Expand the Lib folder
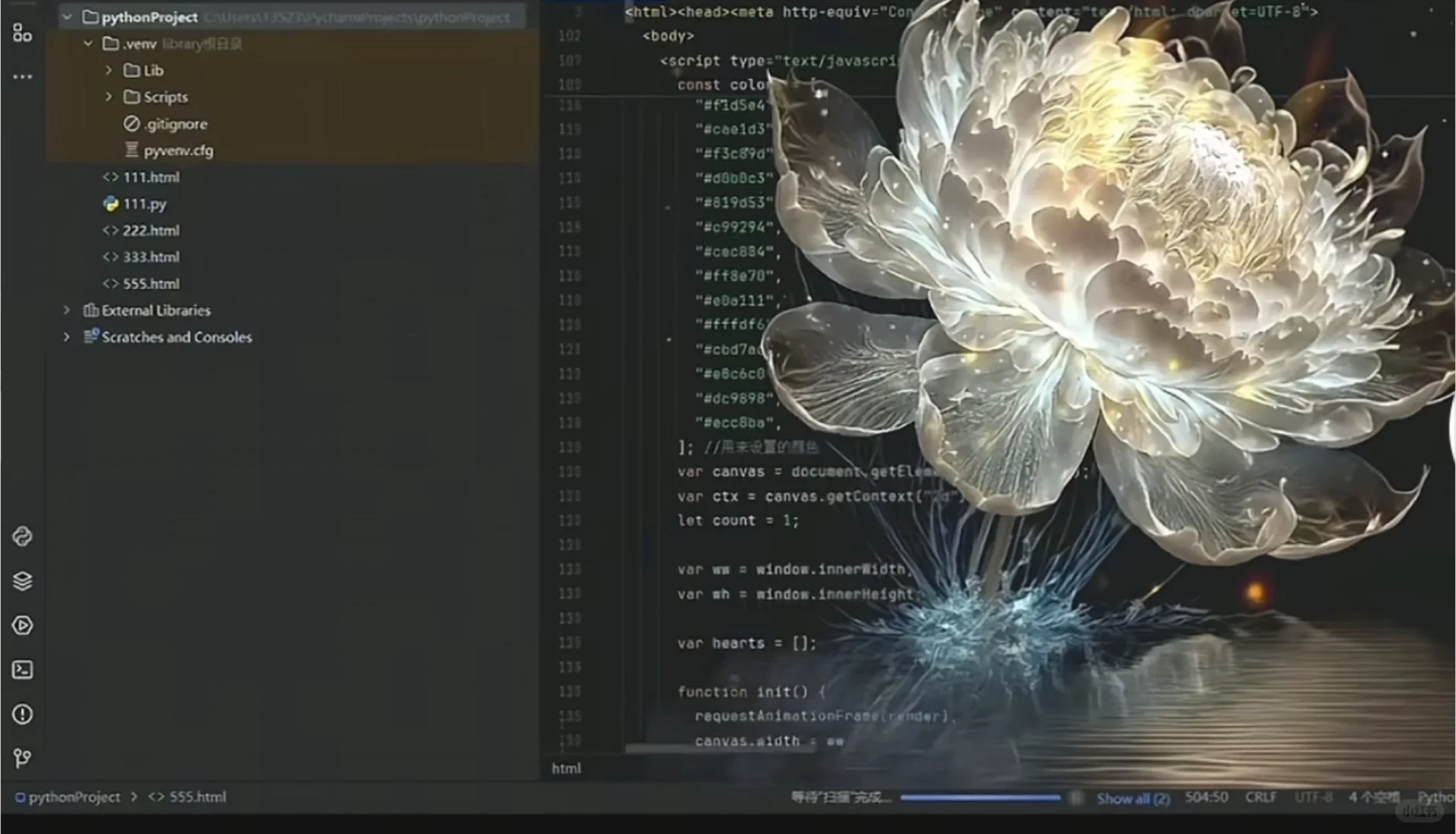Image resolution: width=1456 pixels, height=834 pixels. coord(109,70)
